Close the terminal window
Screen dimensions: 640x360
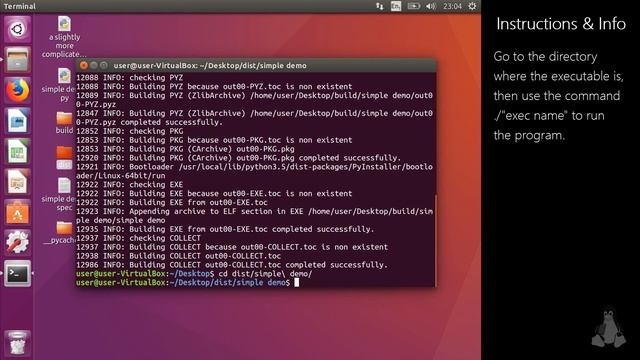click(84, 65)
